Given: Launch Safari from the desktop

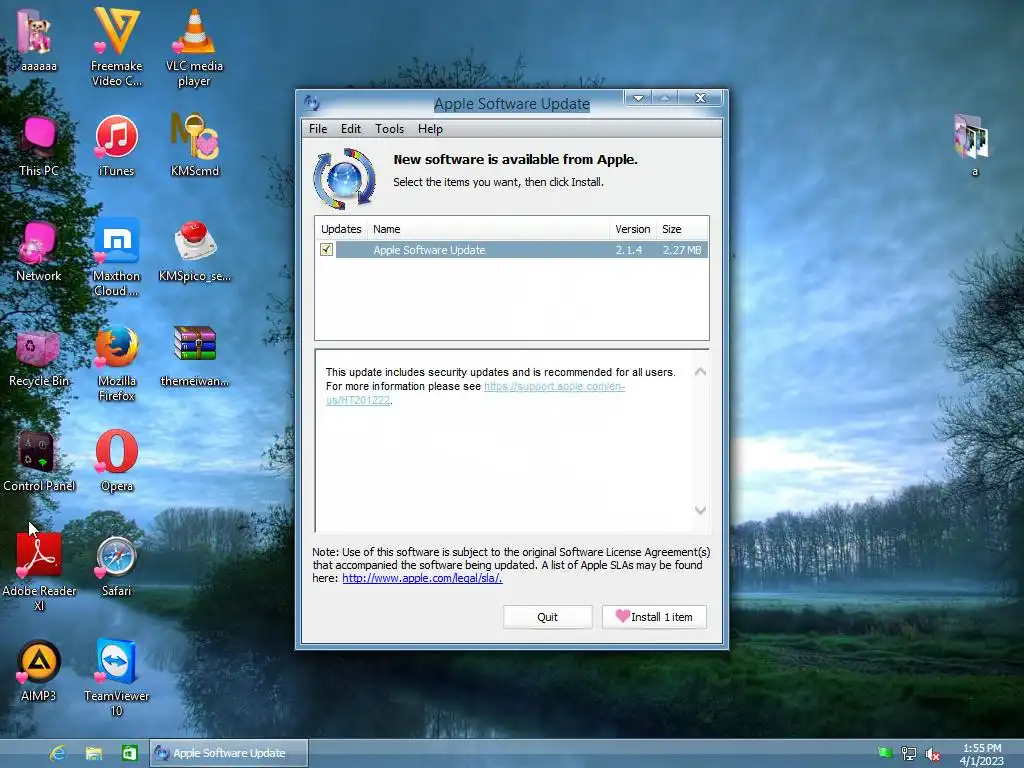Looking at the screenshot, I should click(116, 566).
